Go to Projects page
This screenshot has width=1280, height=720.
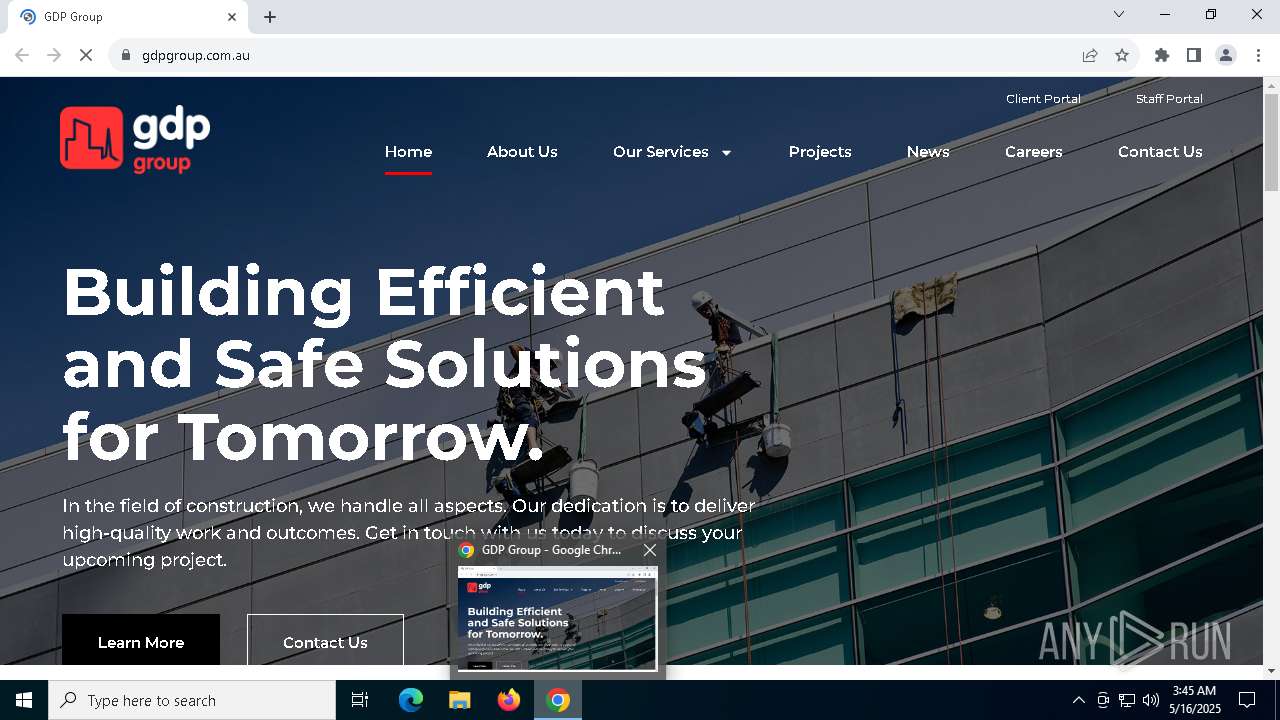[820, 152]
